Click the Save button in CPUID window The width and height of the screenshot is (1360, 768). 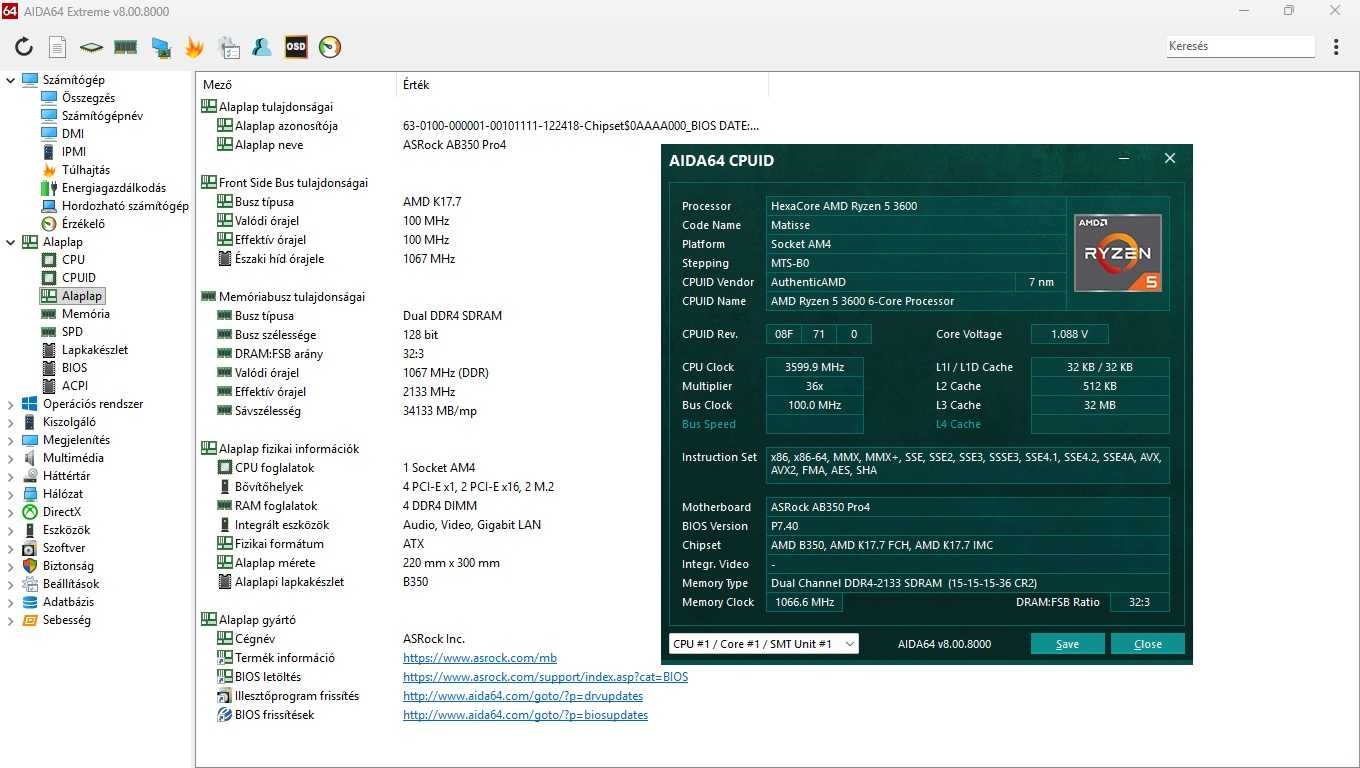pyautogui.click(x=1068, y=644)
